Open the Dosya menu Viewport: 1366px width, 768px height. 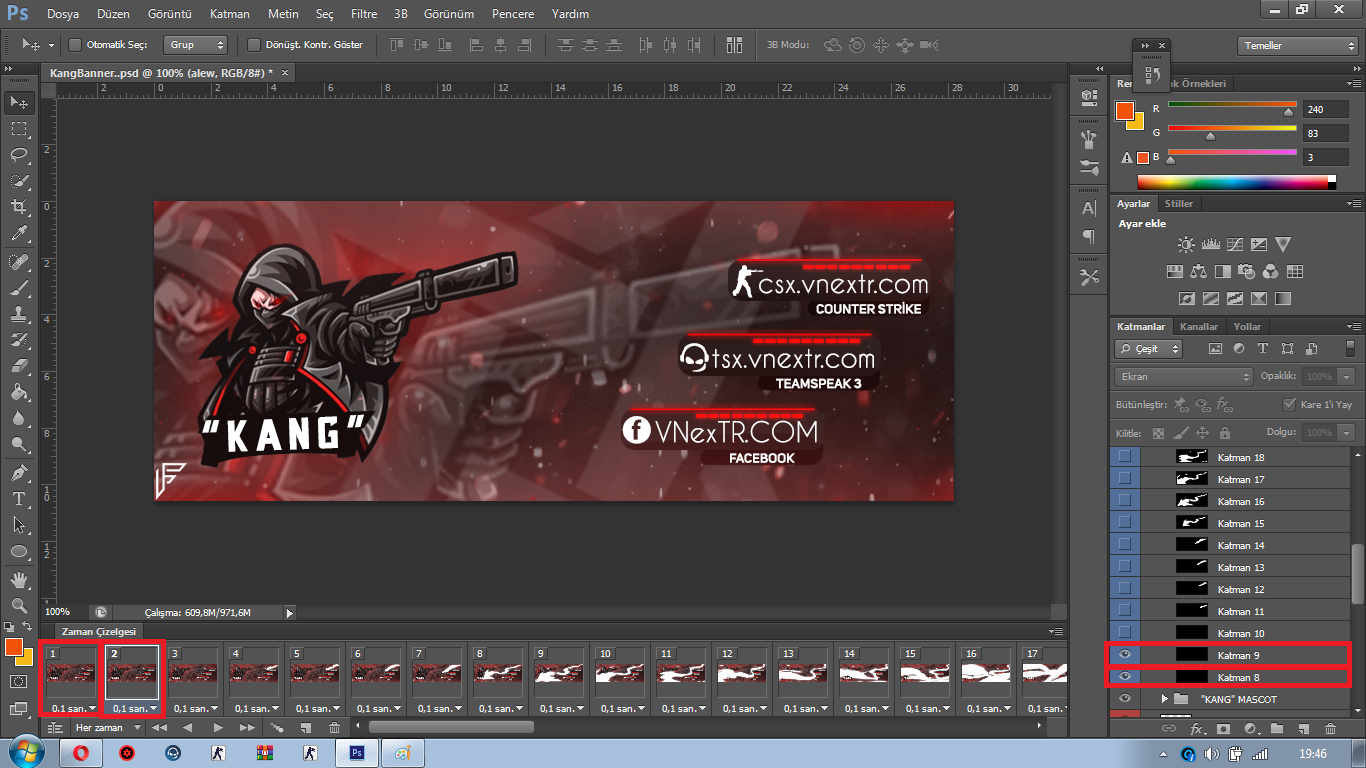[62, 14]
